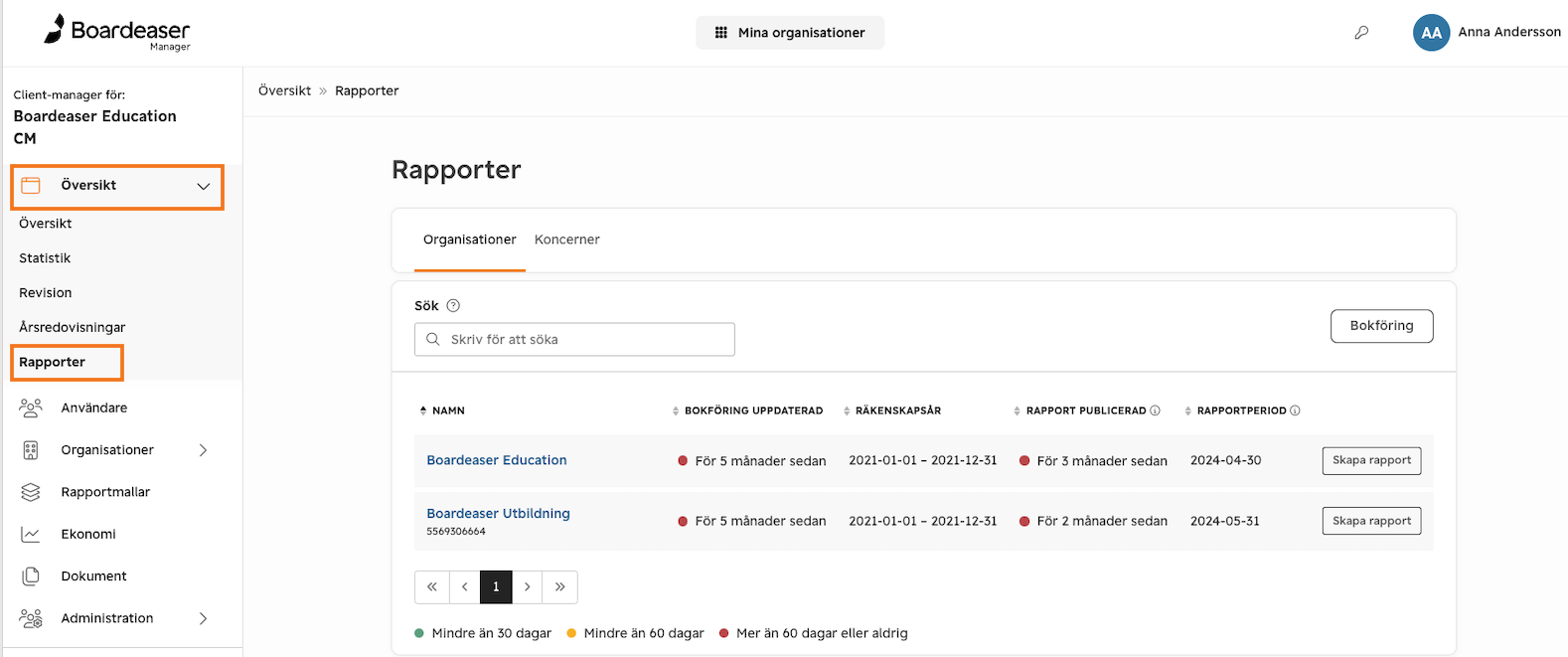1568x657 pixels.
Task: Click the Boardeaser Manager logo
Action: click(x=116, y=32)
